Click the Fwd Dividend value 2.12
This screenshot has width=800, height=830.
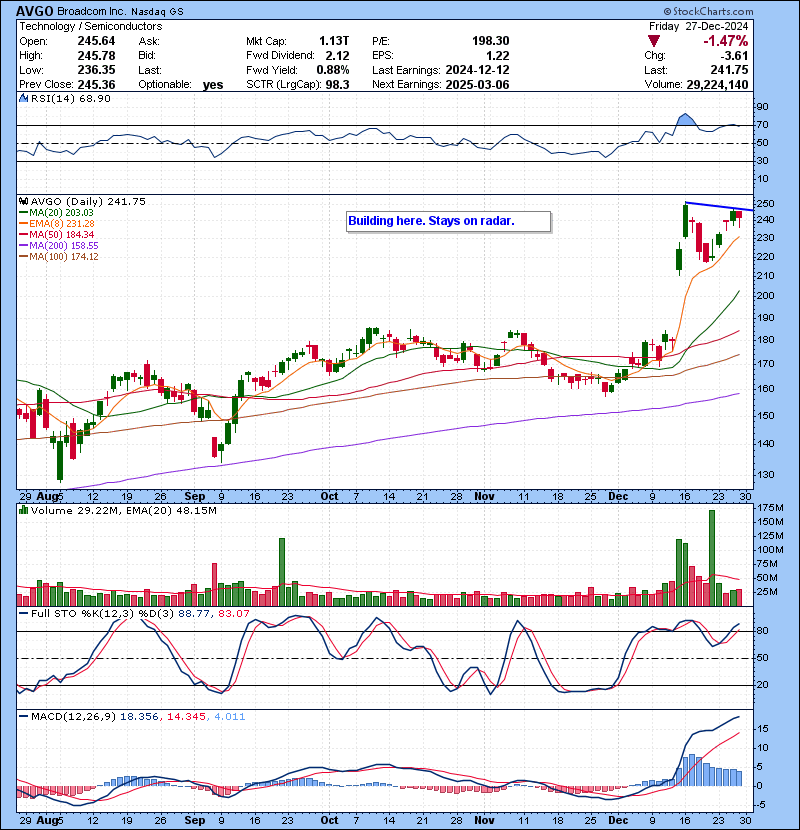[x=337, y=56]
